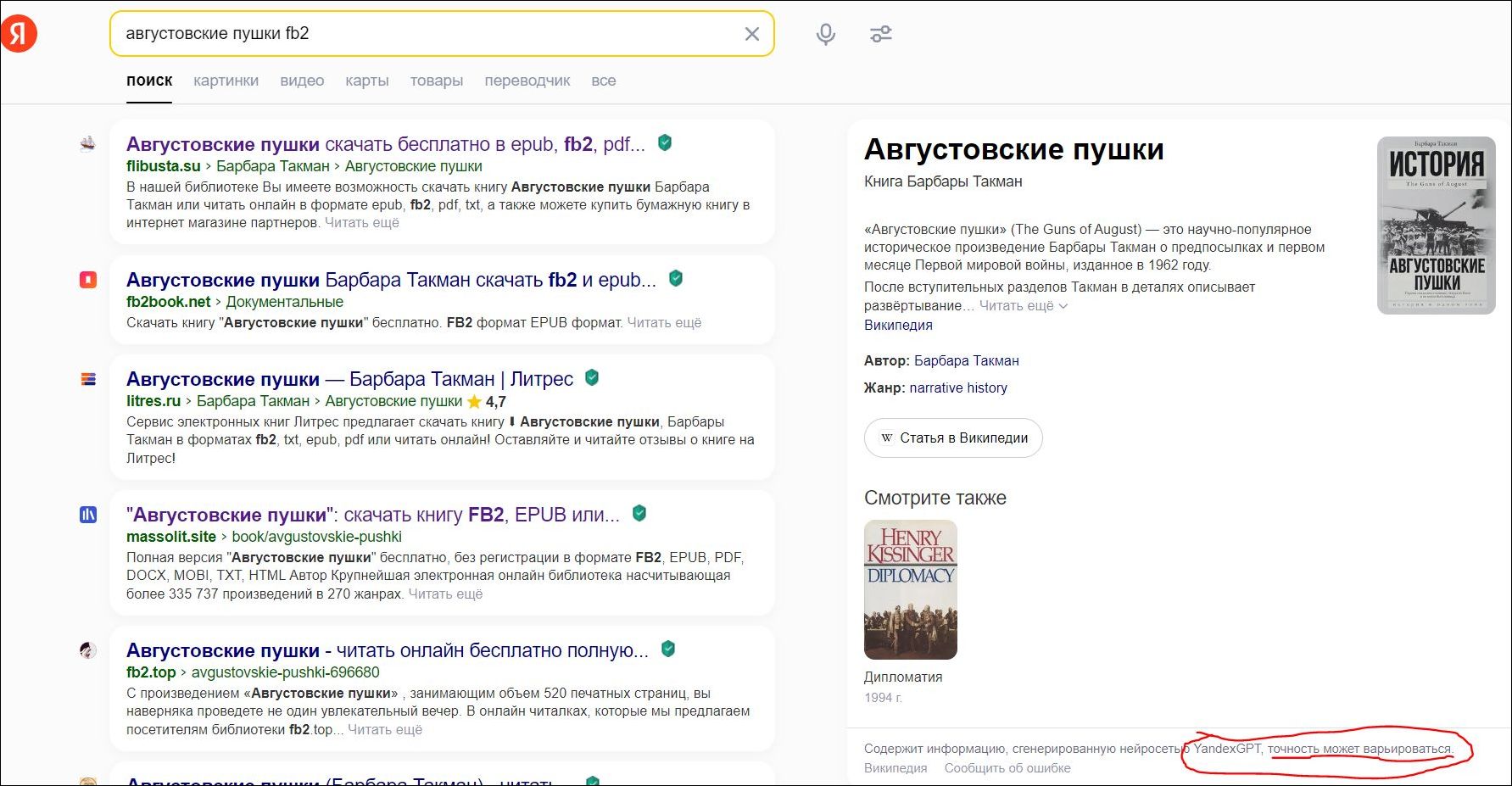This screenshot has width=1512, height=786.
Task: Open the Августовские пушки — Барбара Такман | Литрес result
Action: 349,379
